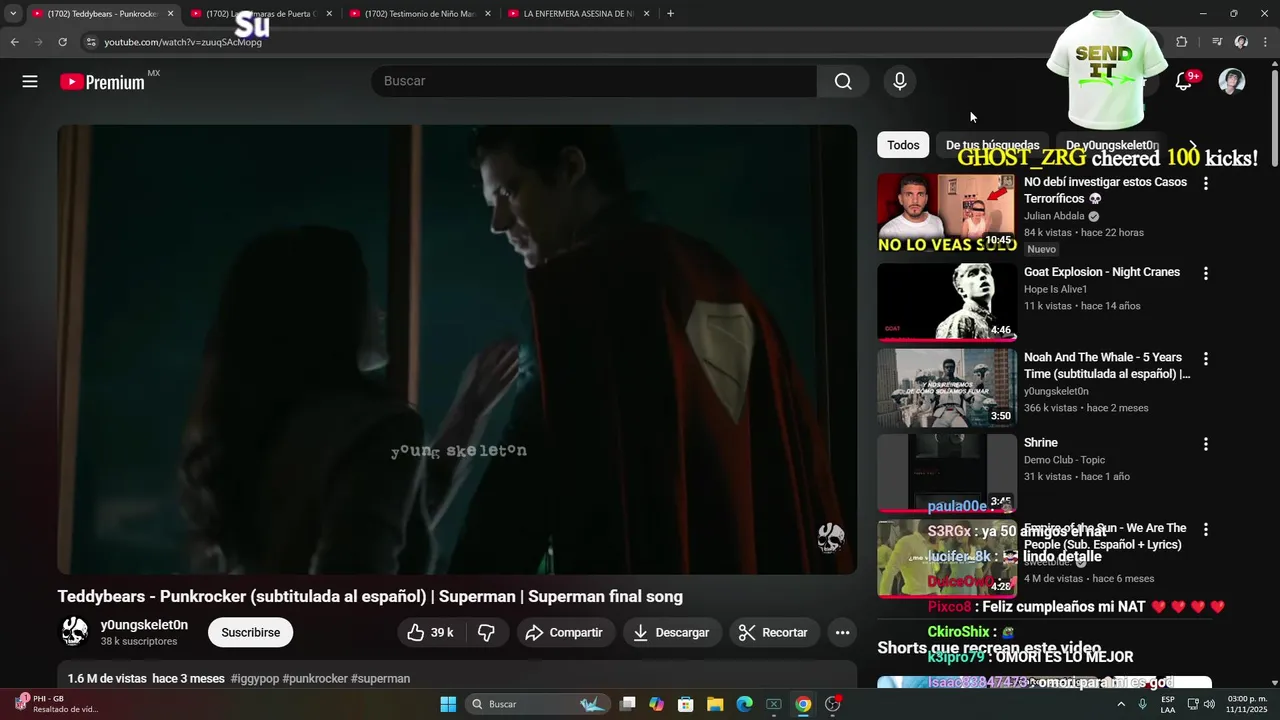Open the Windows Start menu
Image resolution: width=1280 pixels, height=720 pixels.
coord(448,704)
